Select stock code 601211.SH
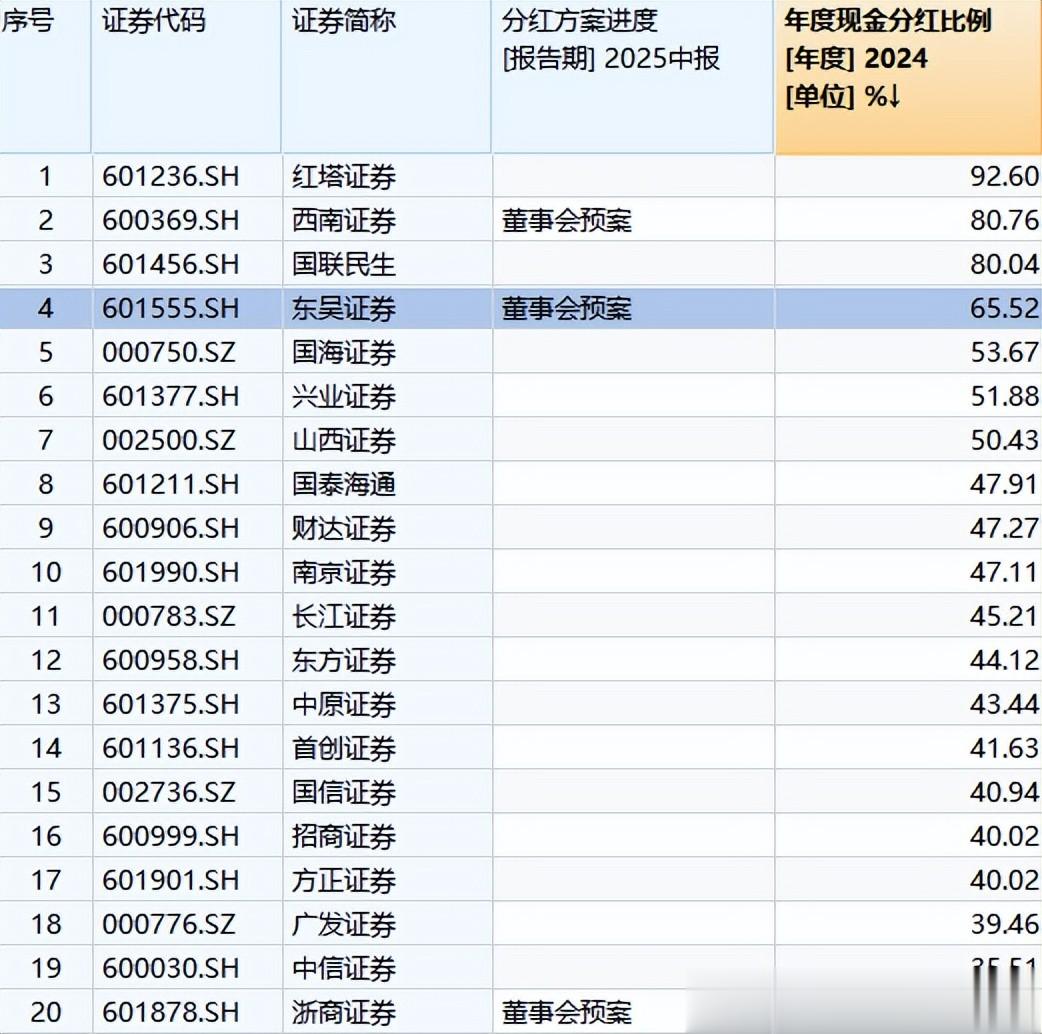The image size is (1042, 1034). 171,484
